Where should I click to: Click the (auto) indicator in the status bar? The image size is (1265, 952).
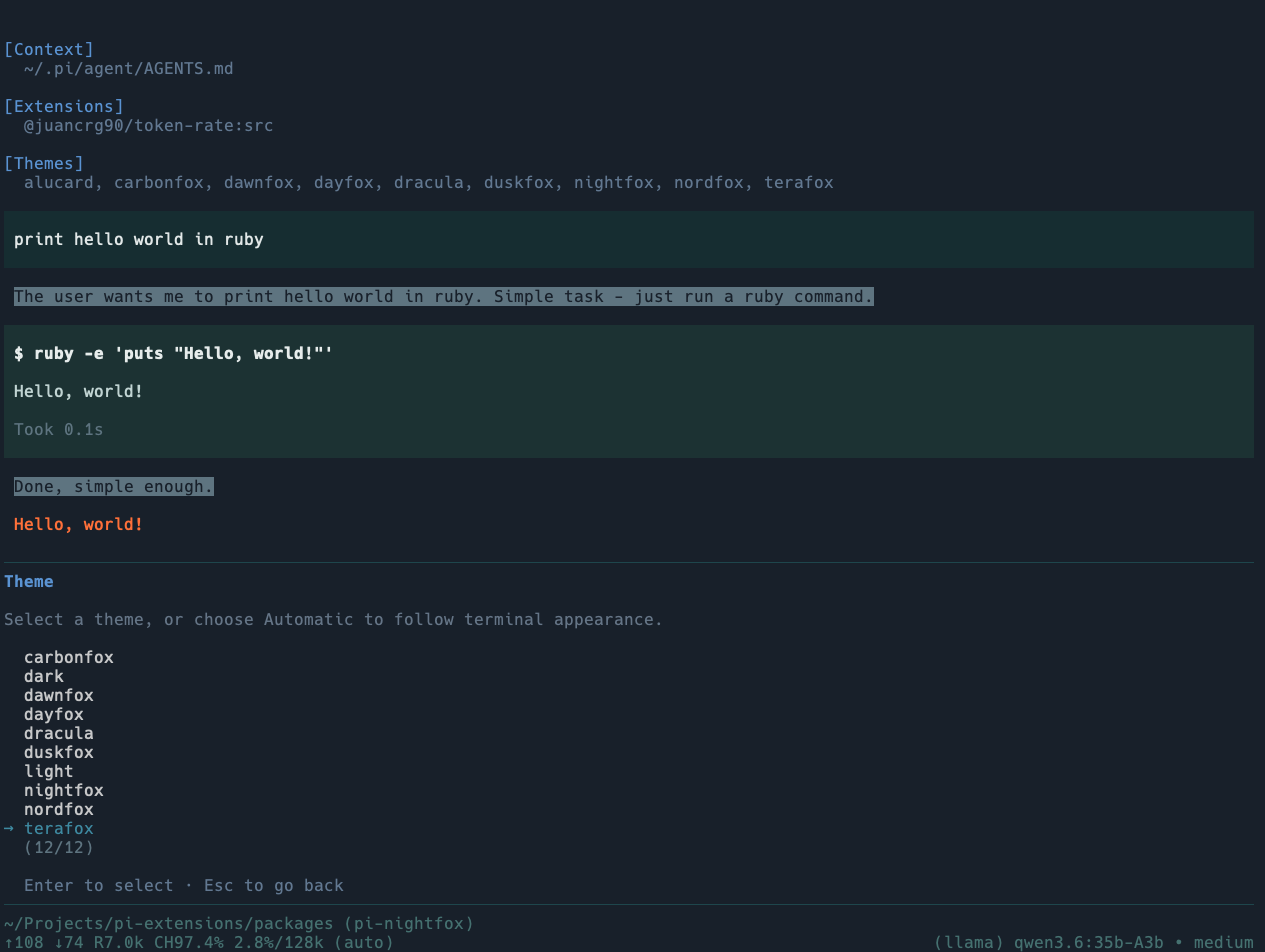(364, 942)
